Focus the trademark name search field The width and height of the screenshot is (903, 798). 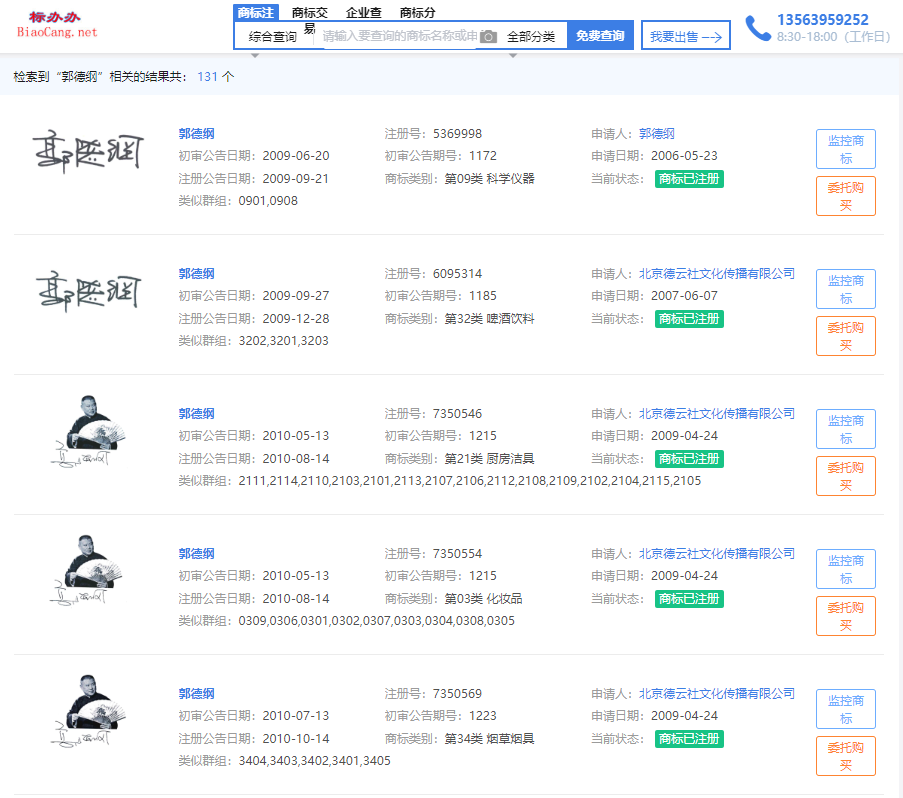(400, 37)
